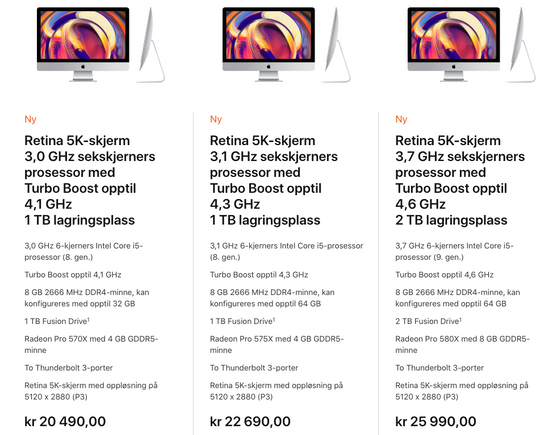The height and width of the screenshot is (435, 553).
Task: Click the side-profile iMac image of the 3,1 GHz model
Action: click(x=336, y=45)
